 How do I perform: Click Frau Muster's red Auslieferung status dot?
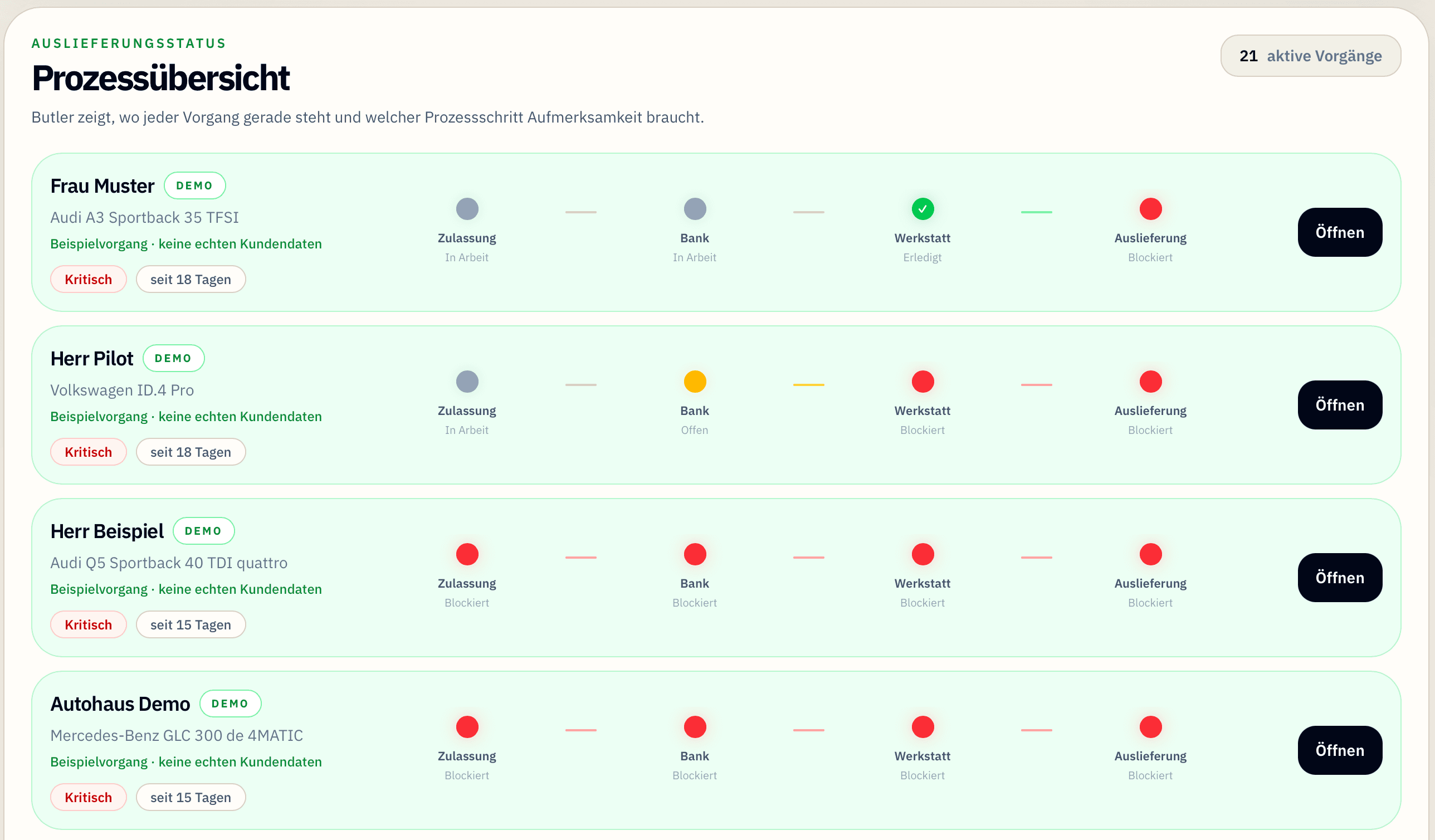tap(1150, 209)
